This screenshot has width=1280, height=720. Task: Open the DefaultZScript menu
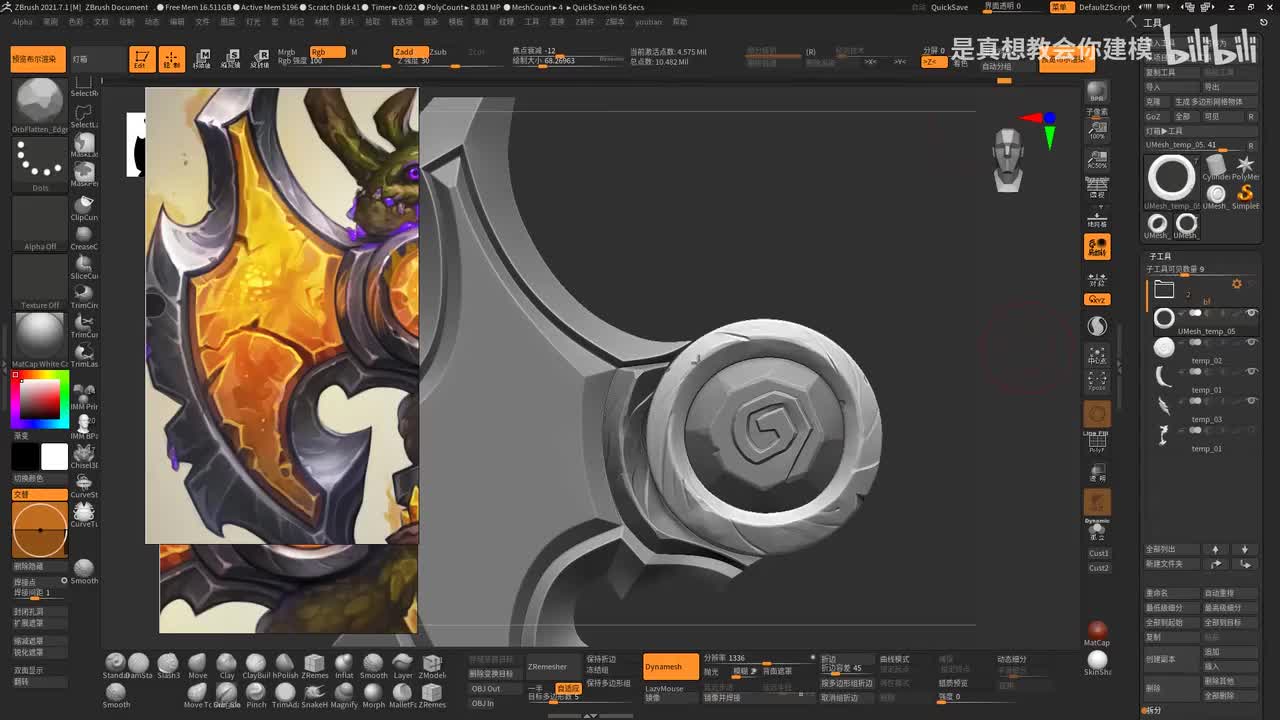pos(1104,7)
